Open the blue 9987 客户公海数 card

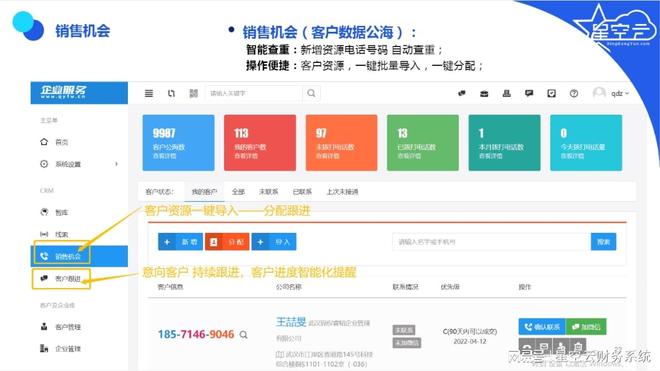coord(178,143)
